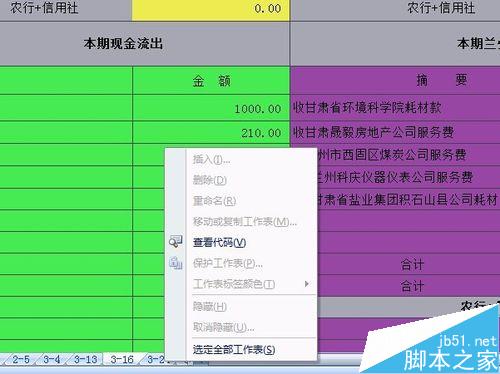500x374 pixels.
Task: Select the top-left 农行+信用社 cell
Action: [x=66, y=9]
